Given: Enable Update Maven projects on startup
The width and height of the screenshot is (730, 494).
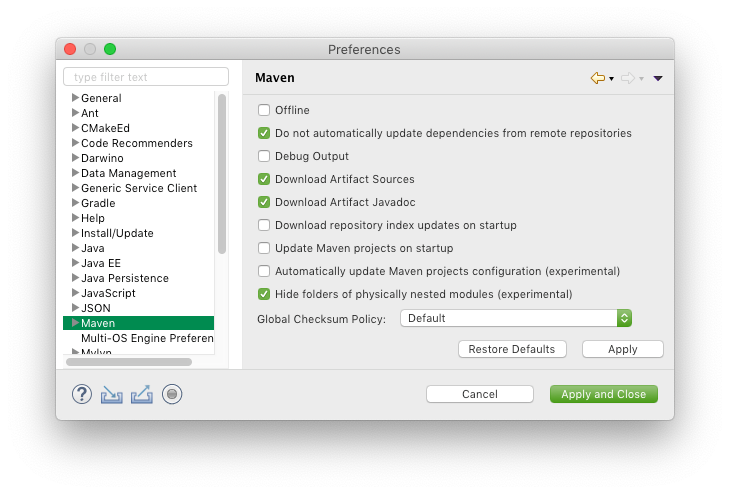Looking at the screenshot, I should (x=264, y=248).
